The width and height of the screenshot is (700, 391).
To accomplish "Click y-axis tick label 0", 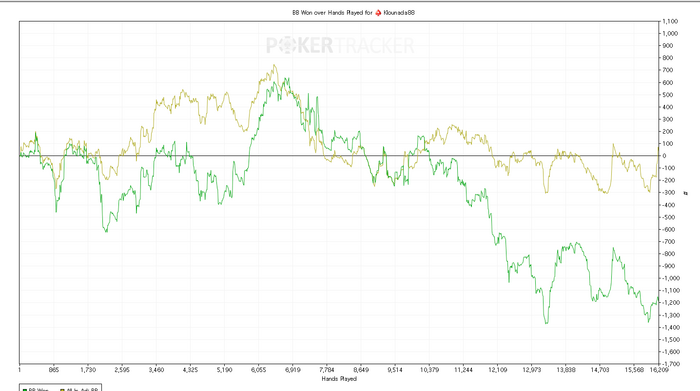I will (x=665, y=156).
